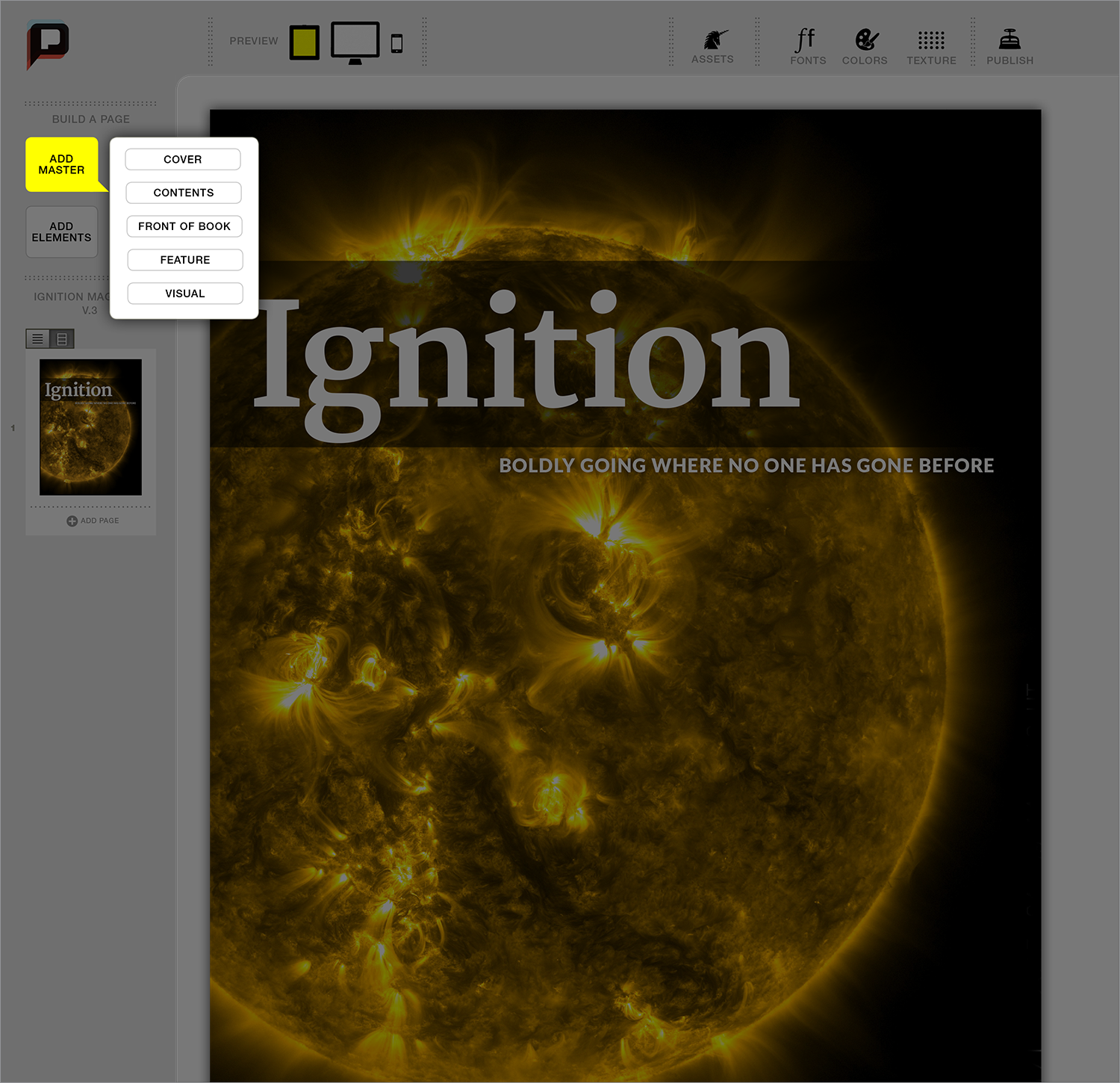Click the 'Boldly going' tagline text
Viewport: 1120px width, 1083px height.
click(x=746, y=465)
